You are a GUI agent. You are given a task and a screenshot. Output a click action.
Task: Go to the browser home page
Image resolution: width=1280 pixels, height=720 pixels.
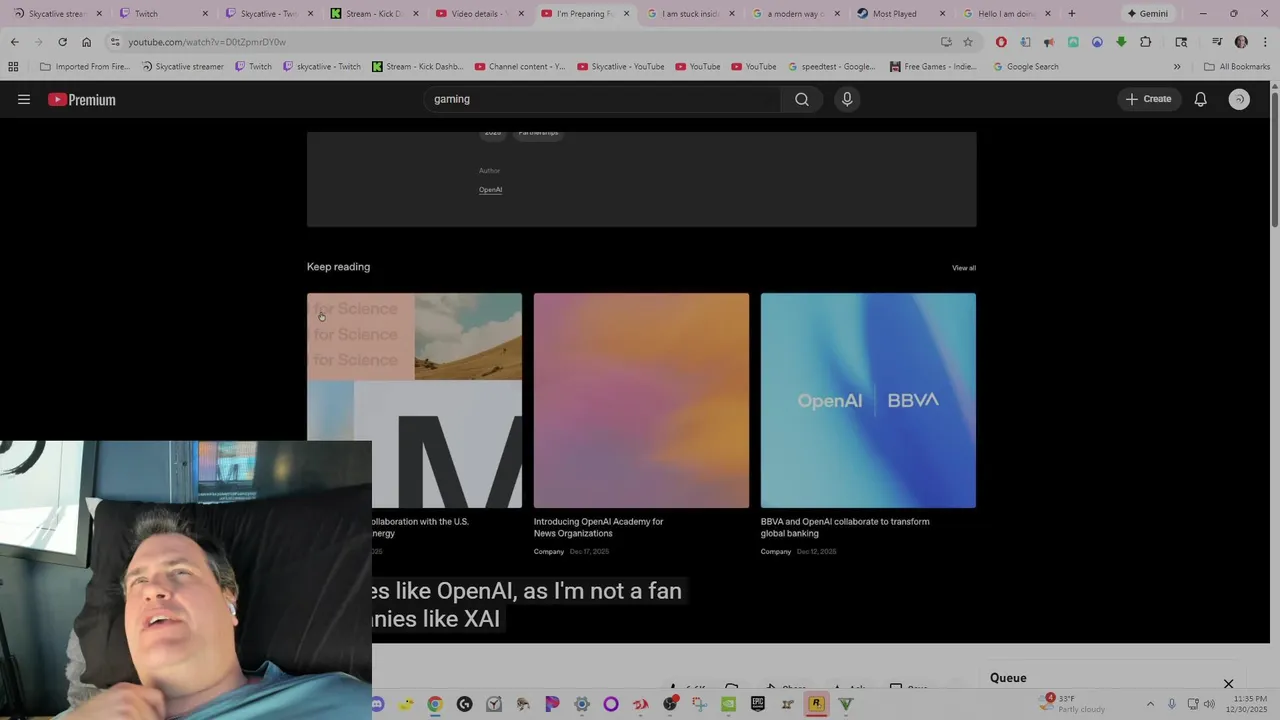(87, 42)
